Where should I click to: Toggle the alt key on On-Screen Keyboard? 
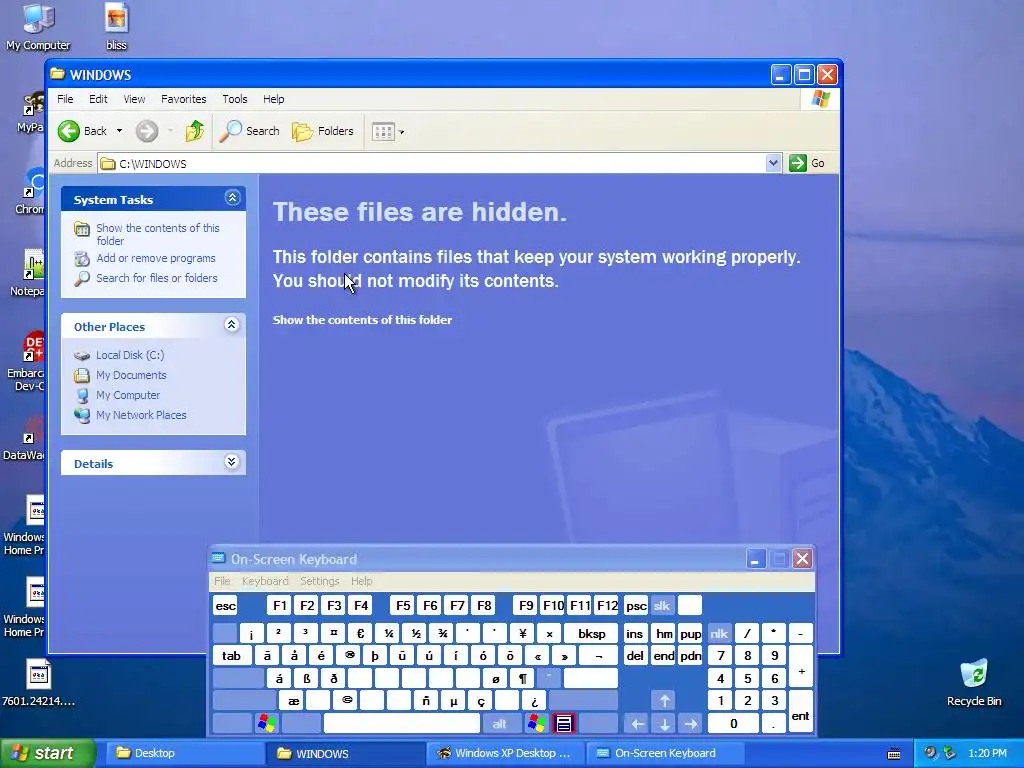coord(500,724)
